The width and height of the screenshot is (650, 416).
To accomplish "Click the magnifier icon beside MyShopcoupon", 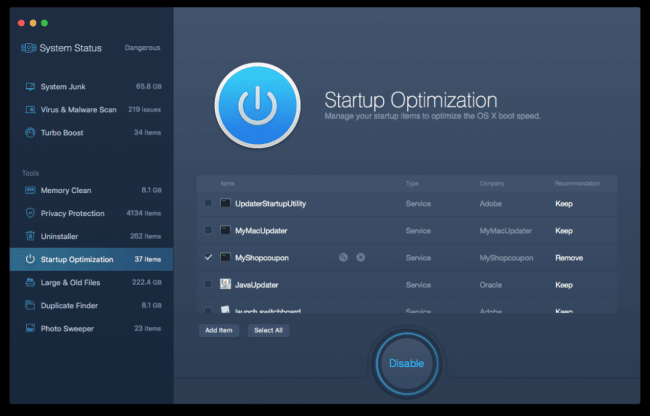I will coord(343,257).
